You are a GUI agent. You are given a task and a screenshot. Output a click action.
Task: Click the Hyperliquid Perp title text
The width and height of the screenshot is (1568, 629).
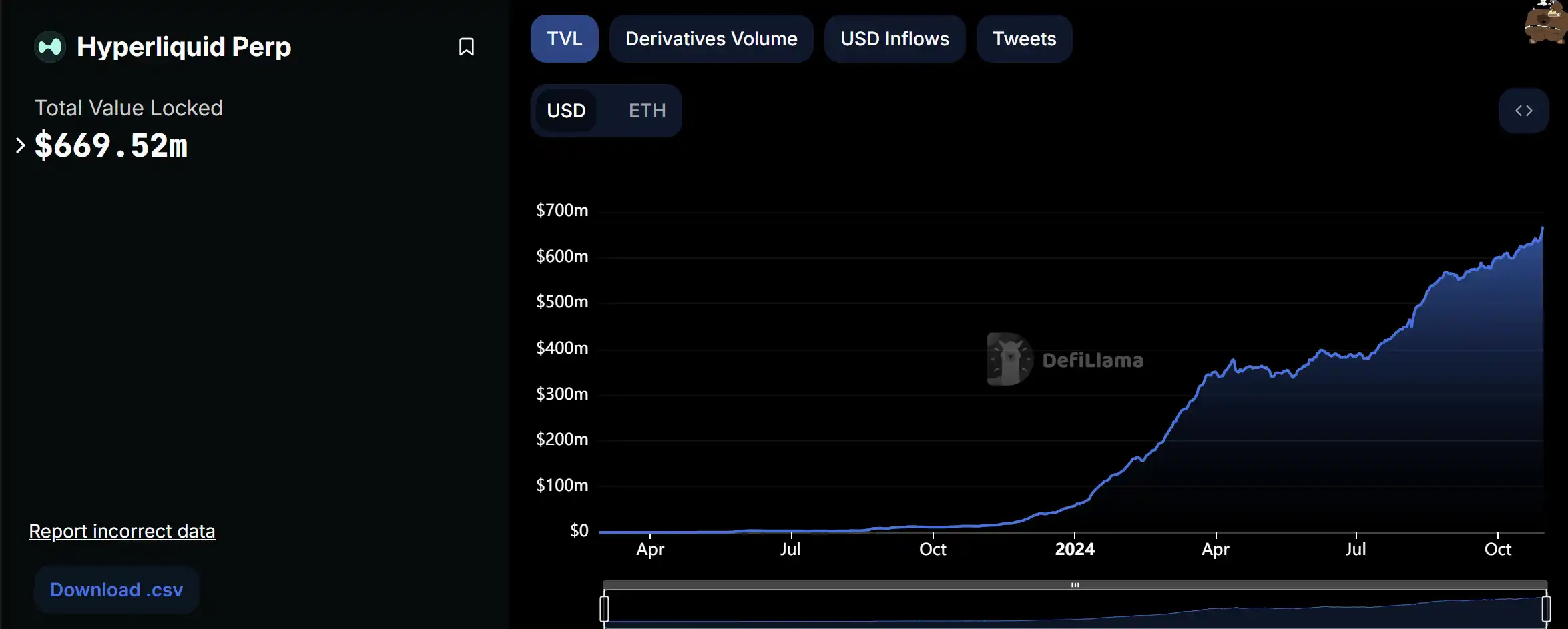coord(184,47)
